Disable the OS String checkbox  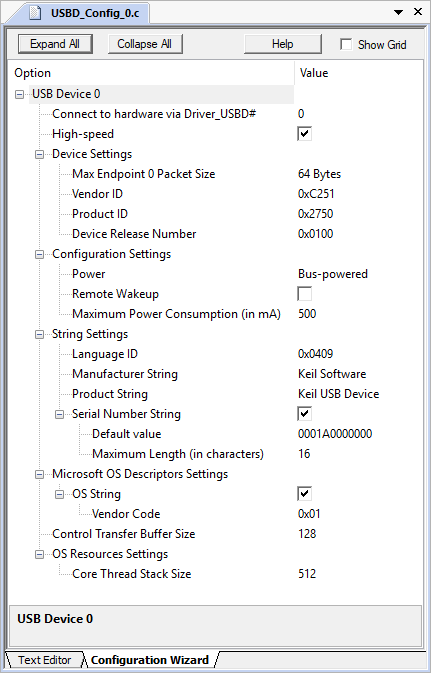pos(304,494)
